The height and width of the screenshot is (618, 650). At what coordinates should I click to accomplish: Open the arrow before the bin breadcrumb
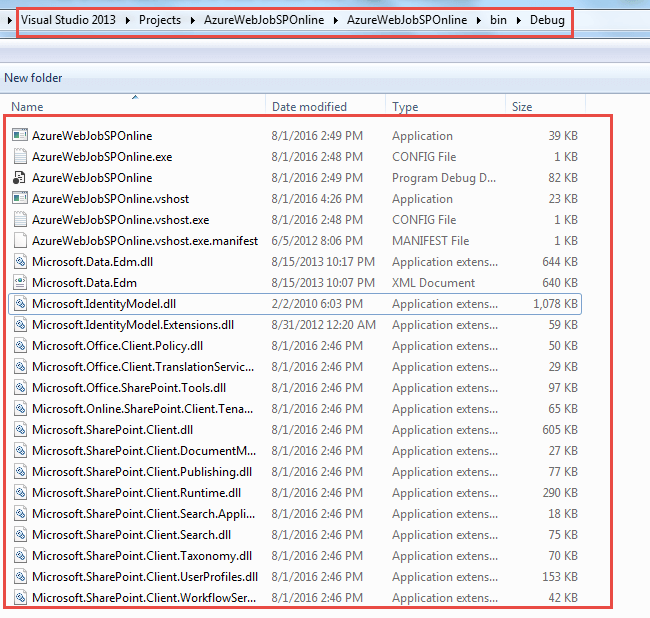click(479, 20)
